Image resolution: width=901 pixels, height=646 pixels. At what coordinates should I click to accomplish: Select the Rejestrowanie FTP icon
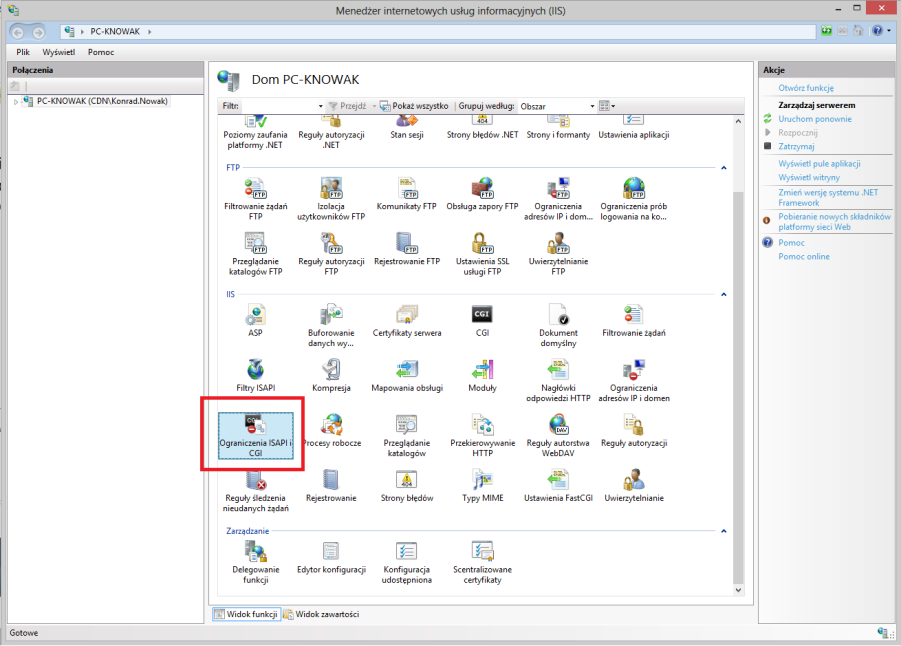pos(407,249)
